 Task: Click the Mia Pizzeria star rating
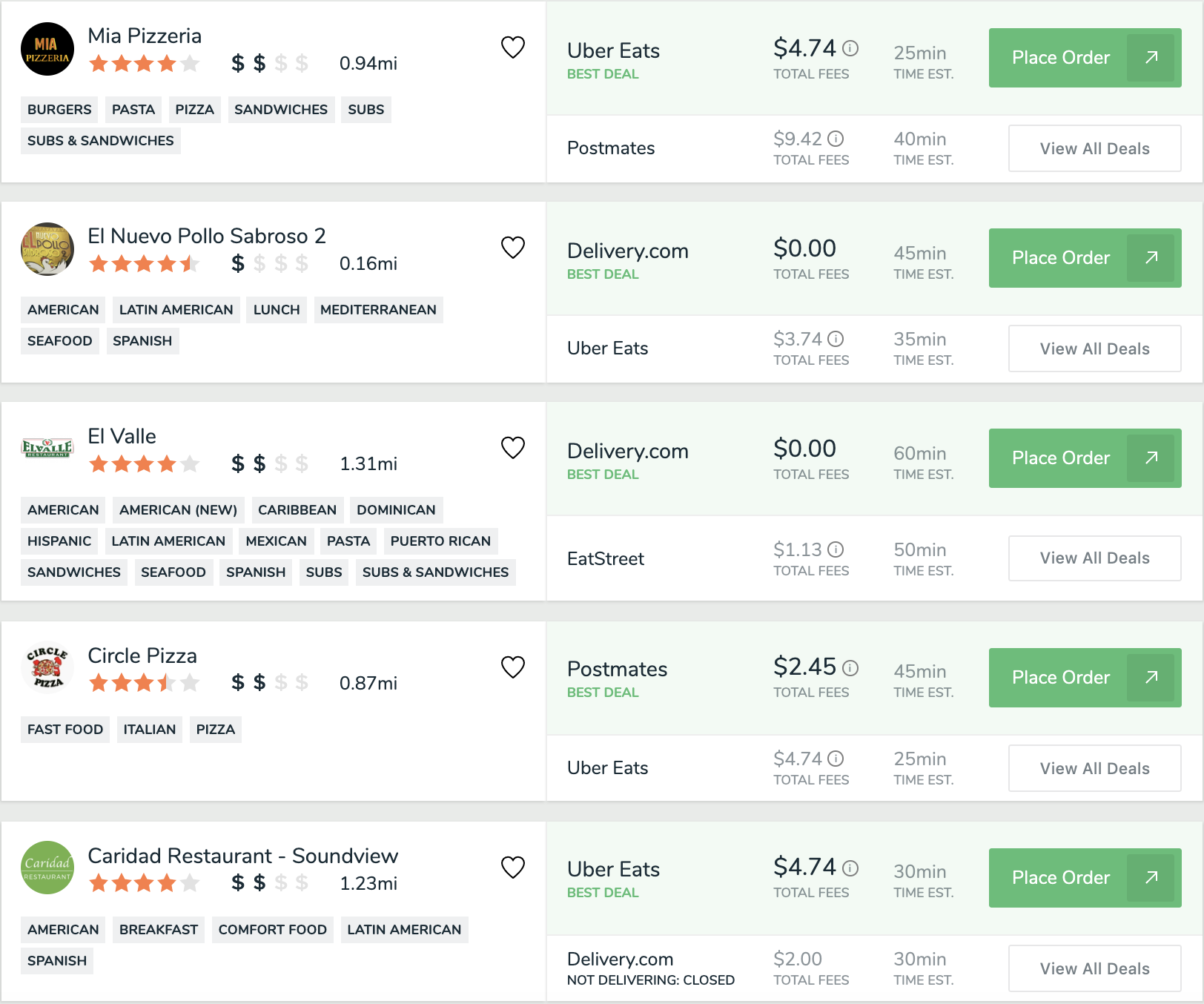pos(144,64)
